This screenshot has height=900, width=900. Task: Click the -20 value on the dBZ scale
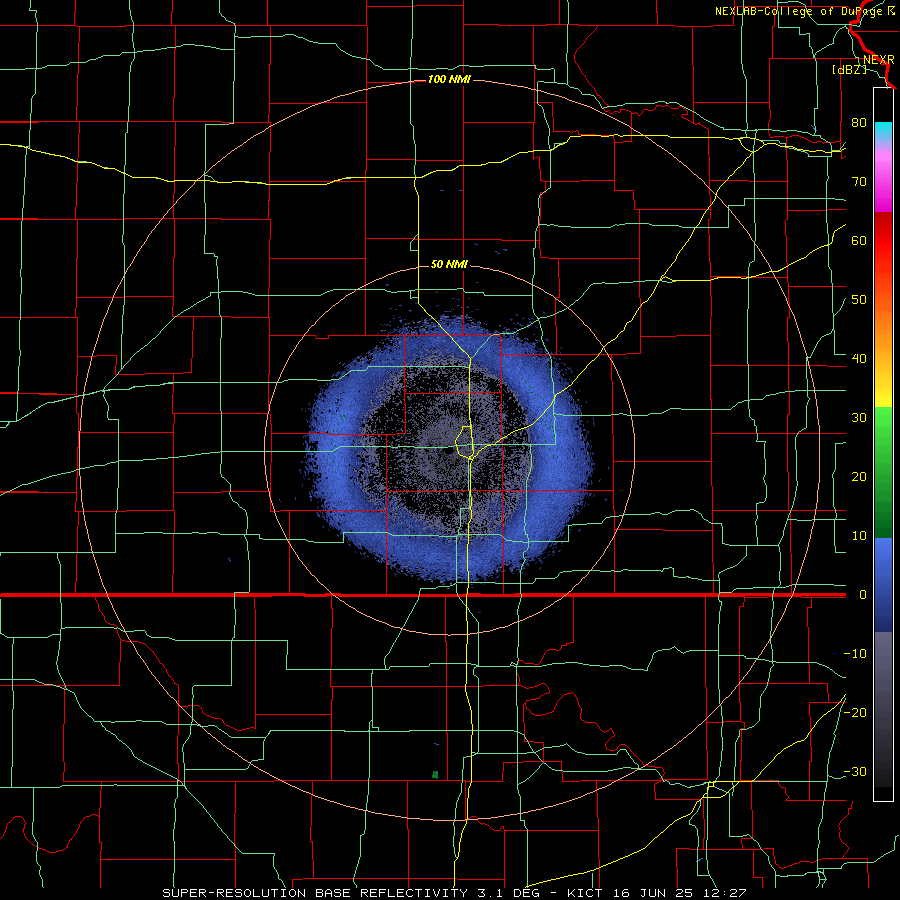click(855, 712)
